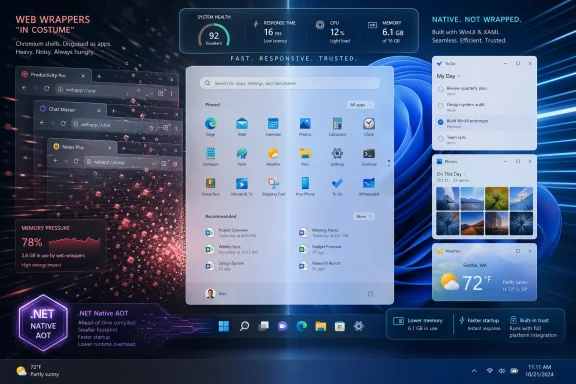Click the Alex user profile
Viewport: 576px width, 384px height.
tap(216, 294)
